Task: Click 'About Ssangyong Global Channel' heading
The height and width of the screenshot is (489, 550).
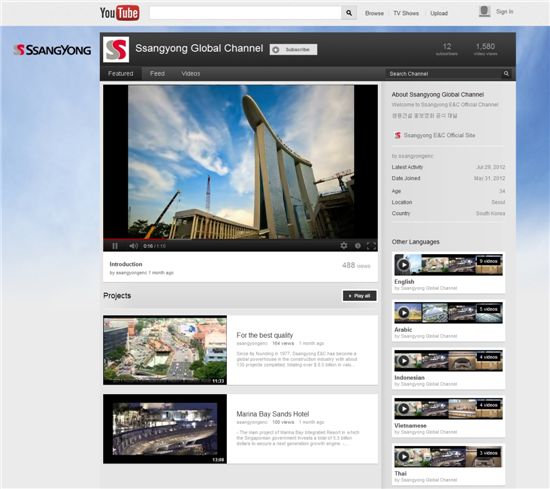Action: click(437, 94)
